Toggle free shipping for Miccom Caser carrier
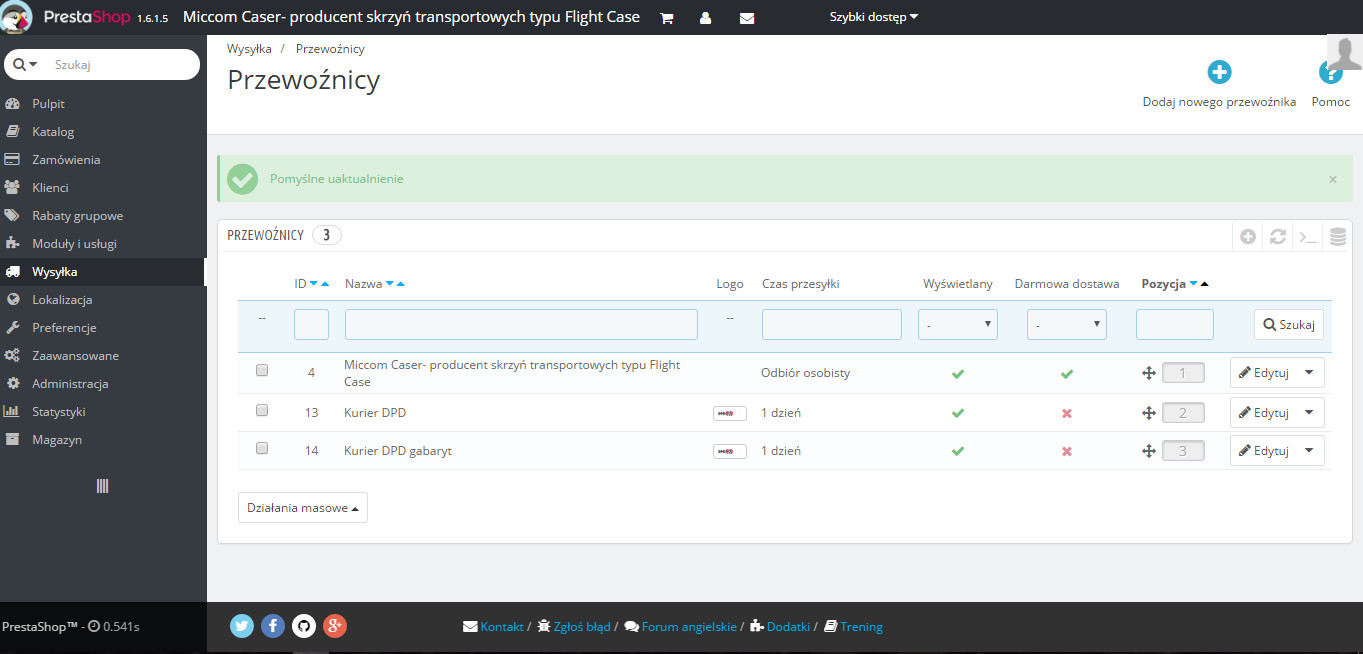The height and width of the screenshot is (654, 1363). tap(1066, 373)
